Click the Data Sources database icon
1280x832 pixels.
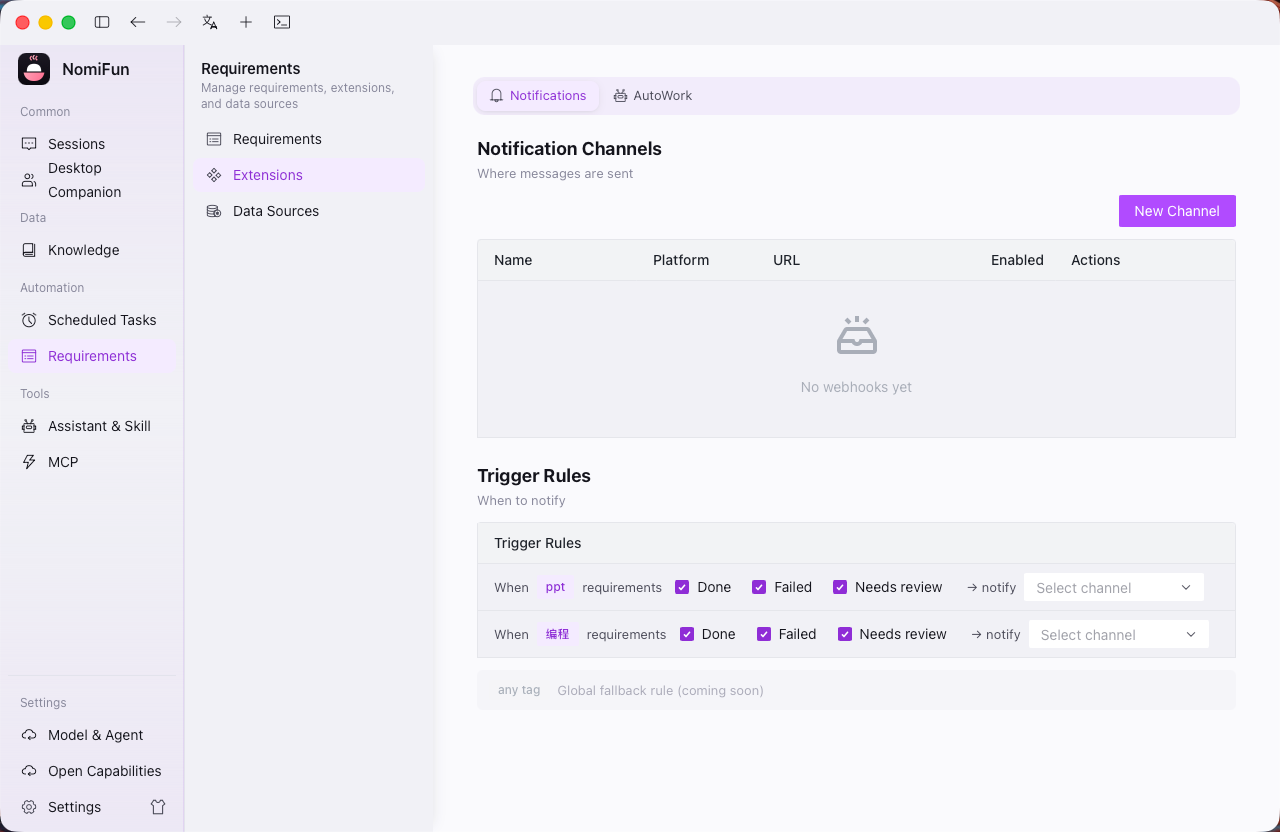(x=214, y=211)
